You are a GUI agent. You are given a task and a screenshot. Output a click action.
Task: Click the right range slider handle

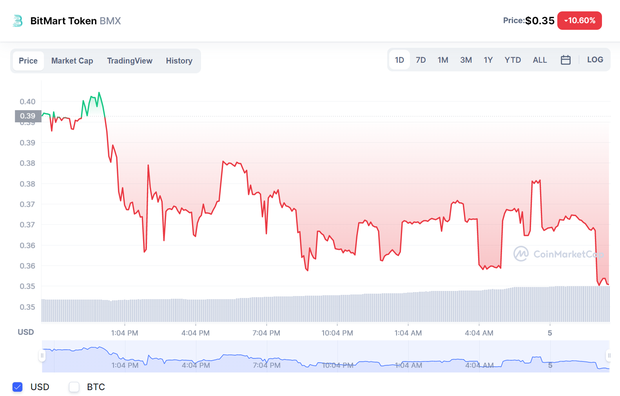pyautogui.click(x=609, y=356)
